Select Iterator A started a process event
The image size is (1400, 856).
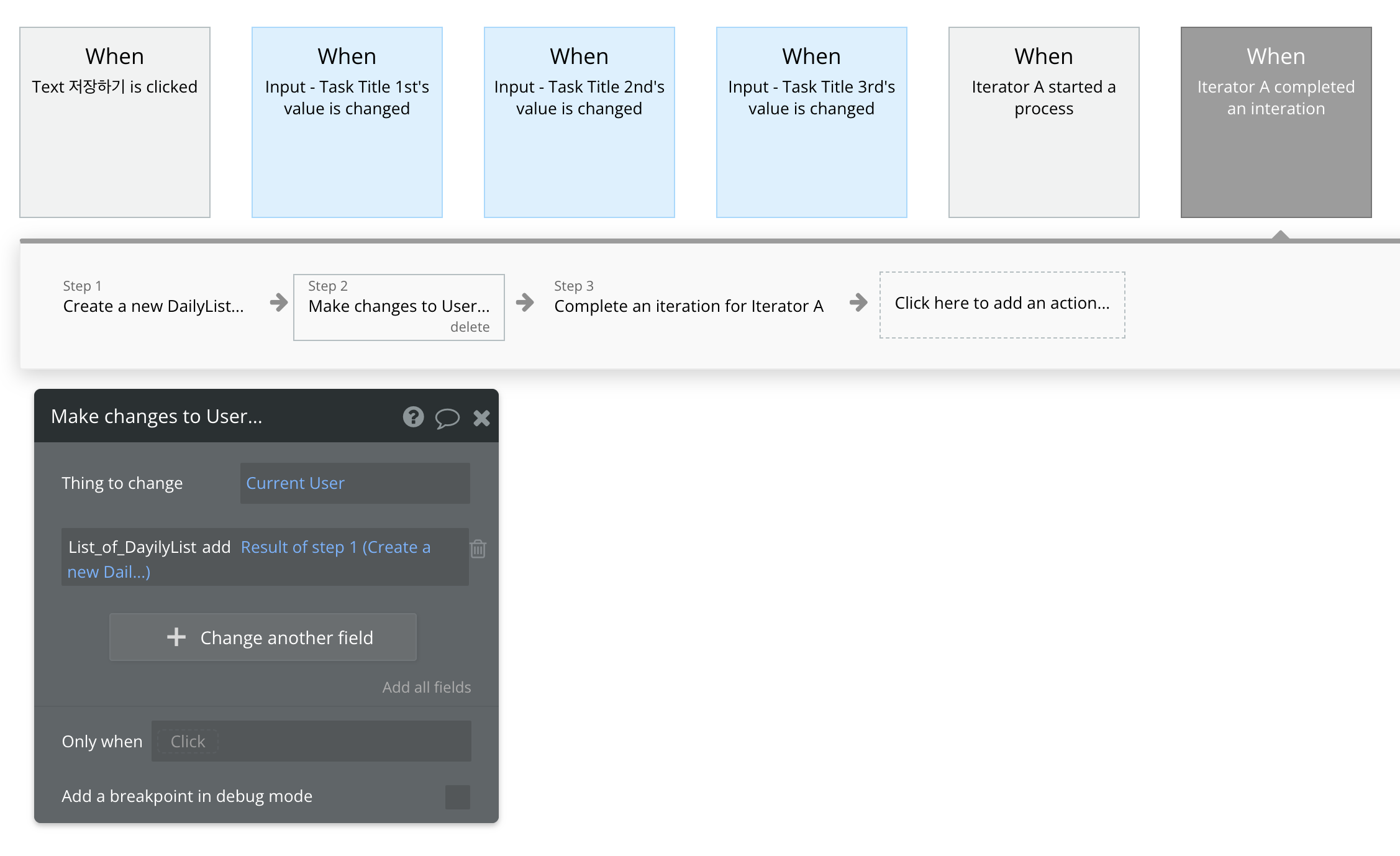coord(1043,122)
